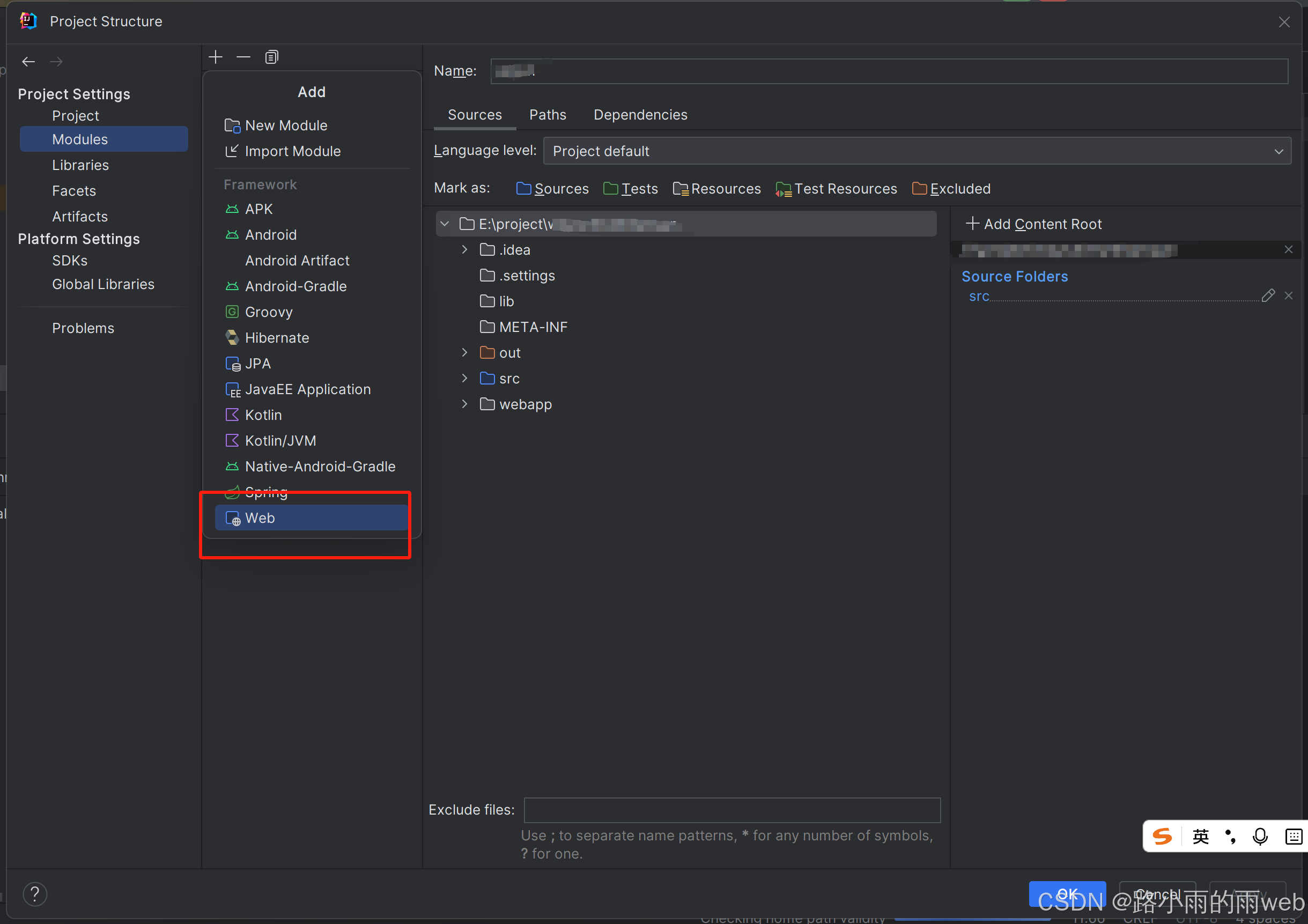Expand the webapp folder node

tap(464, 404)
